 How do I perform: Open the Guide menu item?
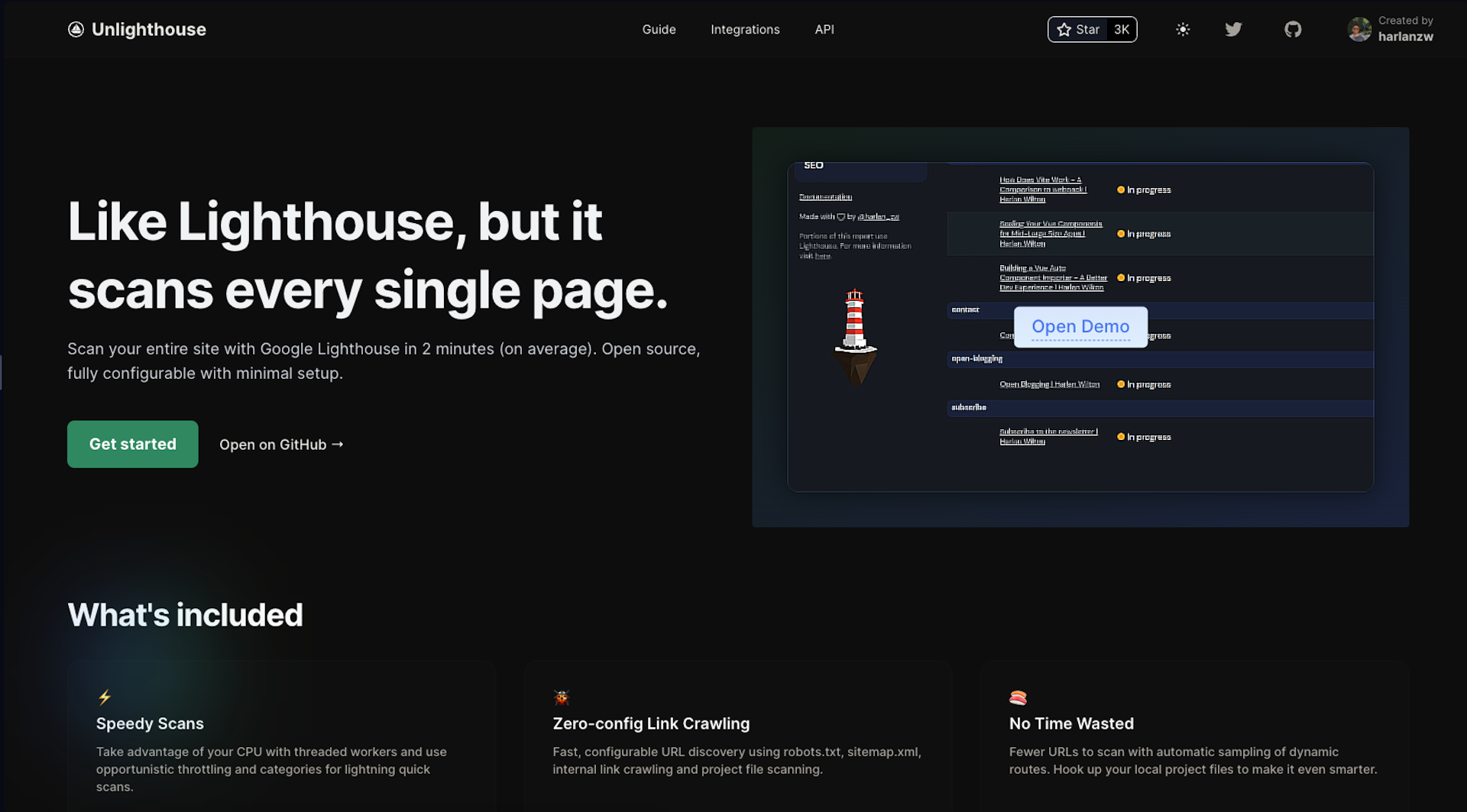coord(659,29)
